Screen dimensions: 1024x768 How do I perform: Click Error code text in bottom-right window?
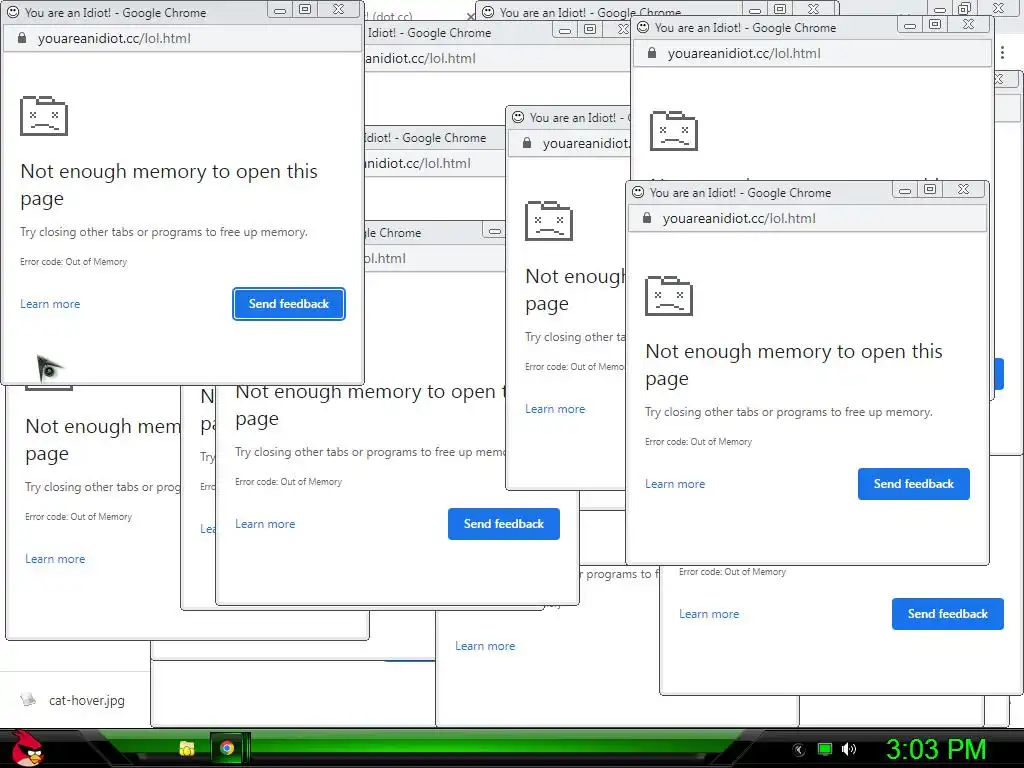point(733,572)
